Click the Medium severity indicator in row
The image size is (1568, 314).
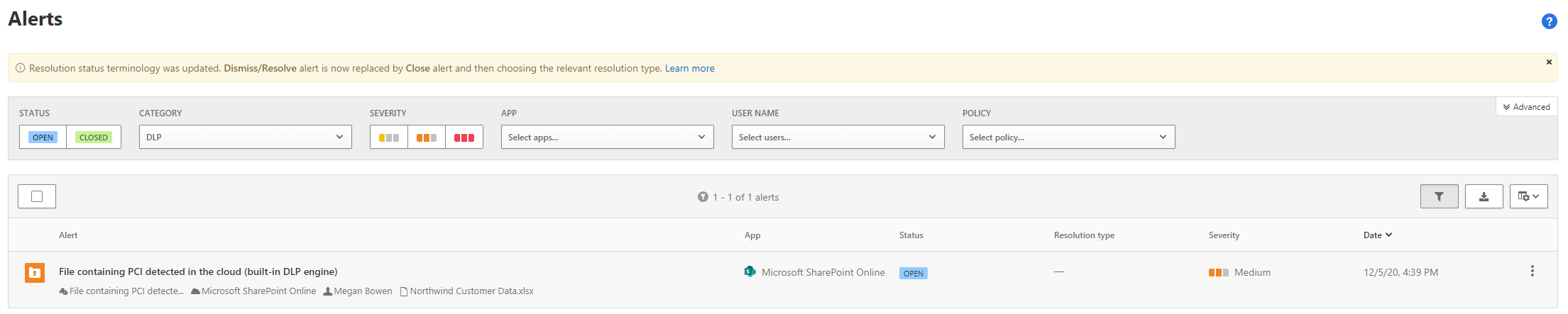coord(1239,272)
